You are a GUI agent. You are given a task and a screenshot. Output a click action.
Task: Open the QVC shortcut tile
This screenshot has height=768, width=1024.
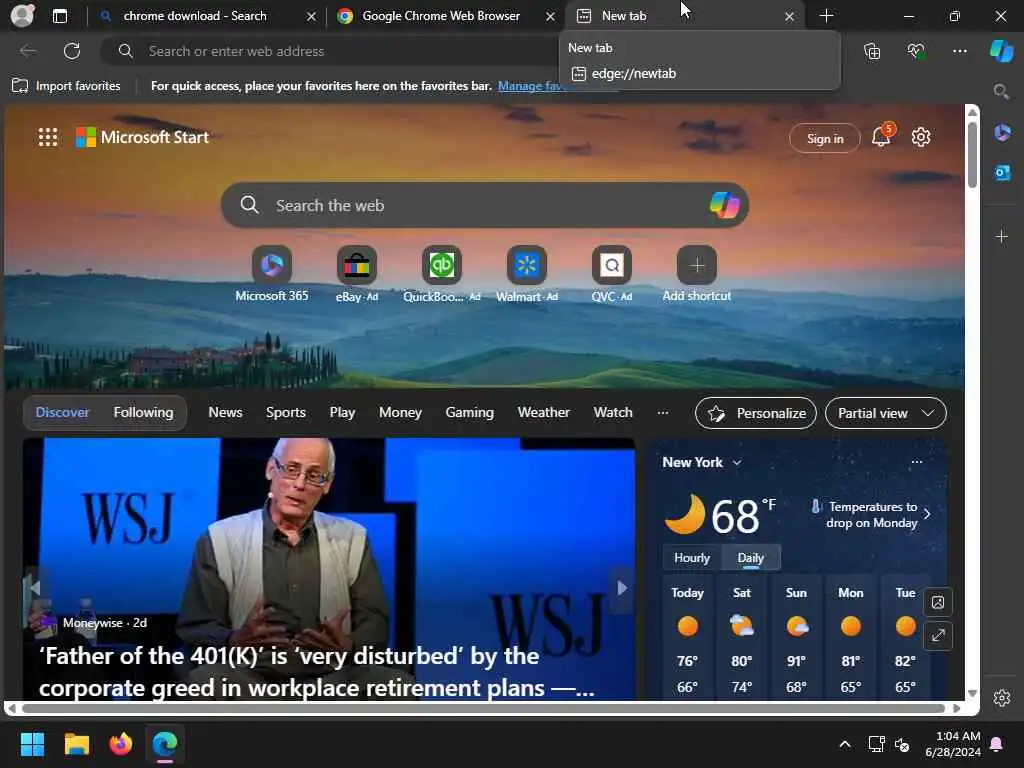click(612, 274)
